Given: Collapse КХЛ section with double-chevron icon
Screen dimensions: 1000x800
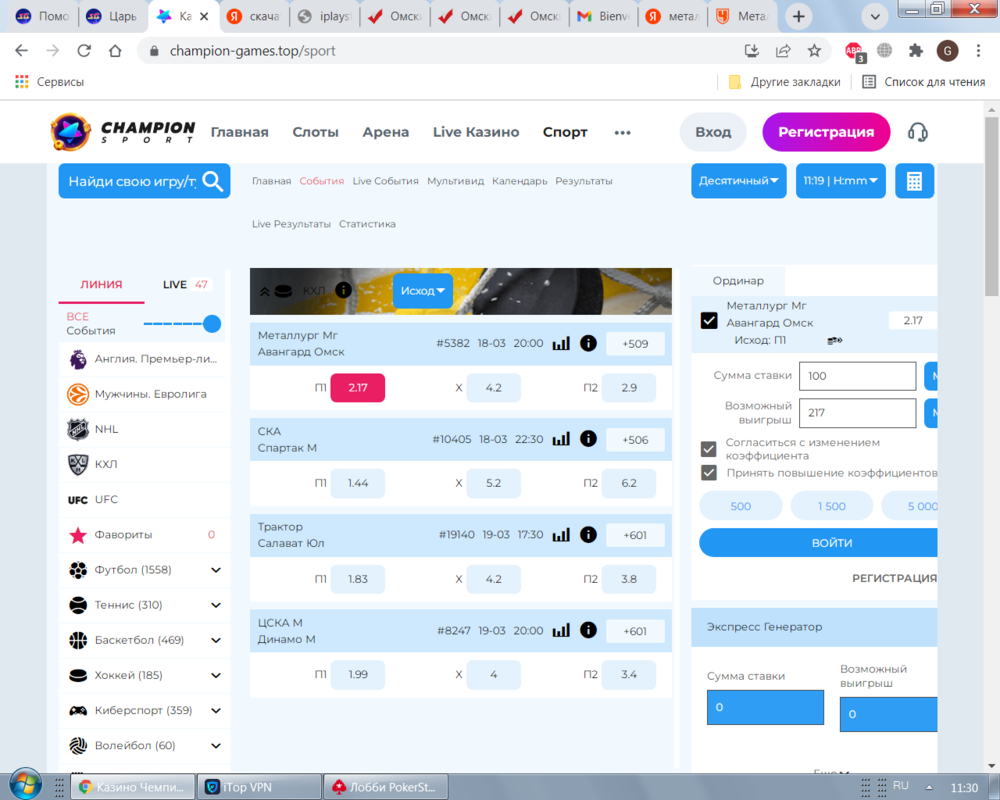Looking at the screenshot, I should [264, 292].
